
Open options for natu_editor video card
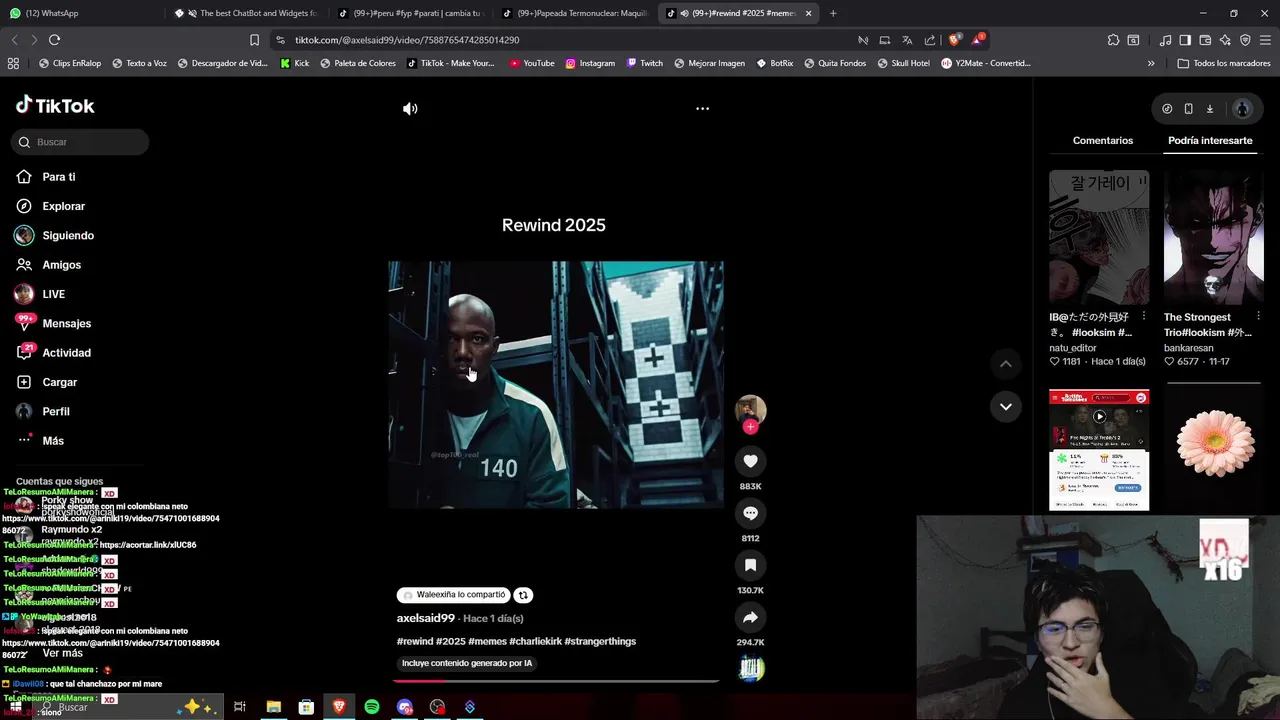[x=1143, y=317]
